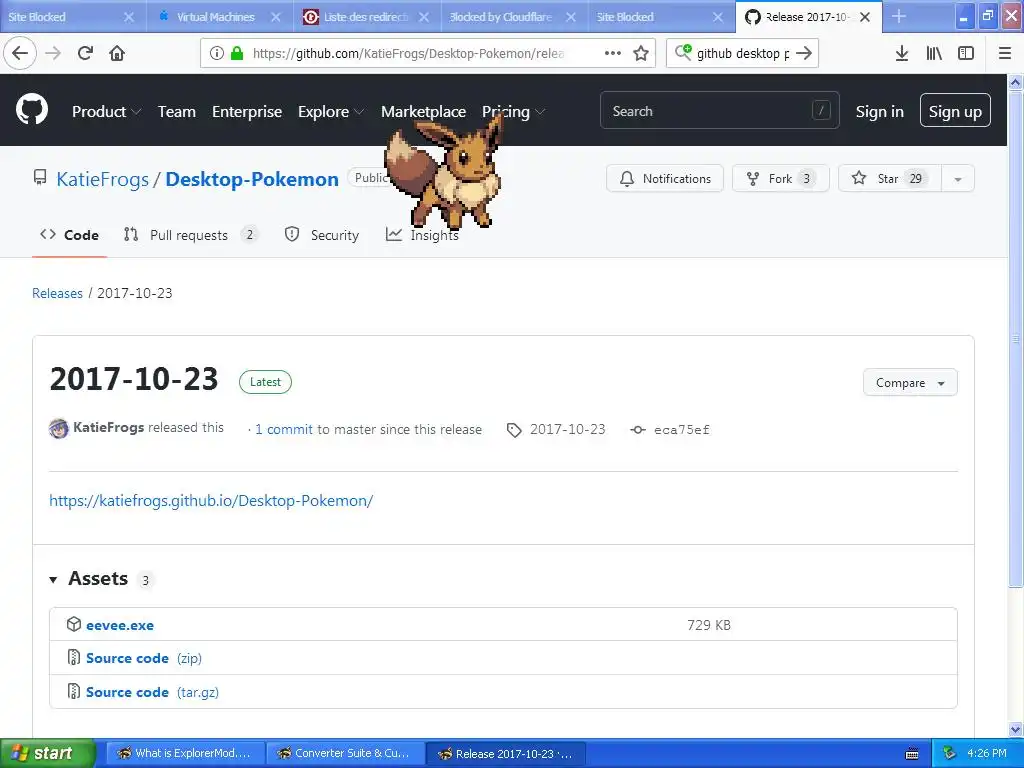
Task: Open page actions three-dot menu
Action: pos(613,53)
